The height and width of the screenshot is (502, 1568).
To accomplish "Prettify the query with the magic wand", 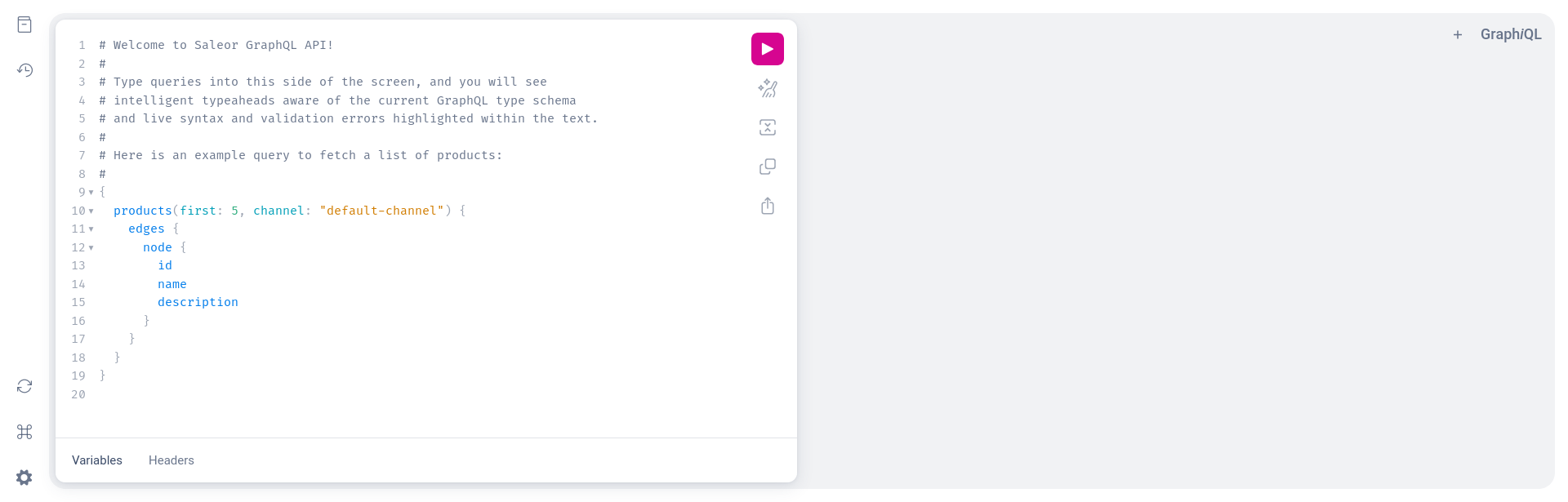I will click(768, 88).
